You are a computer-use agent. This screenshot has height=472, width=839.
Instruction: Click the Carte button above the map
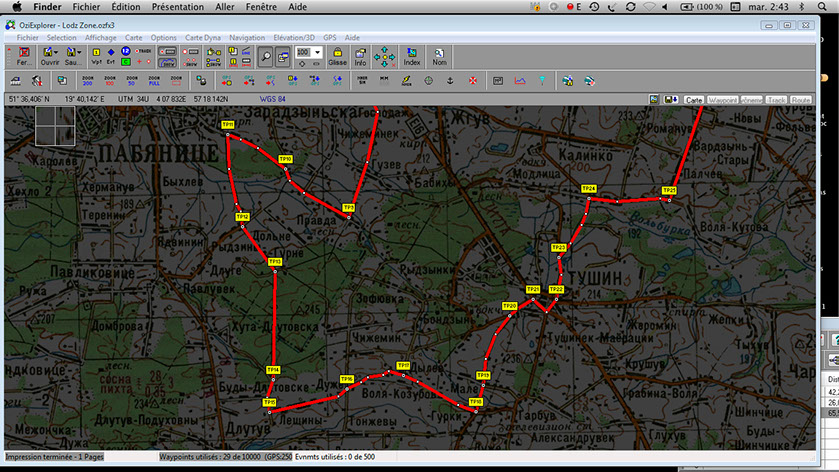point(694,100)
